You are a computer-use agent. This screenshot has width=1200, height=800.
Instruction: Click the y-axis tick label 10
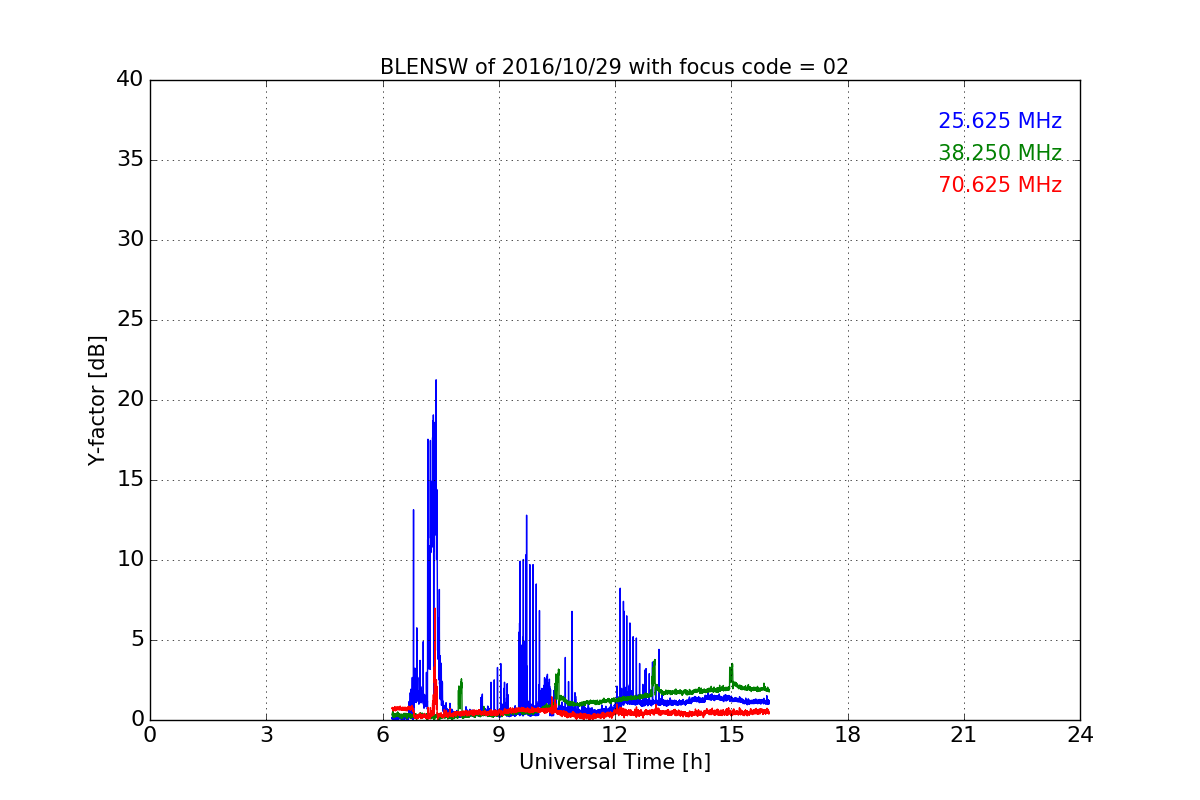click(x=129, y=559)
